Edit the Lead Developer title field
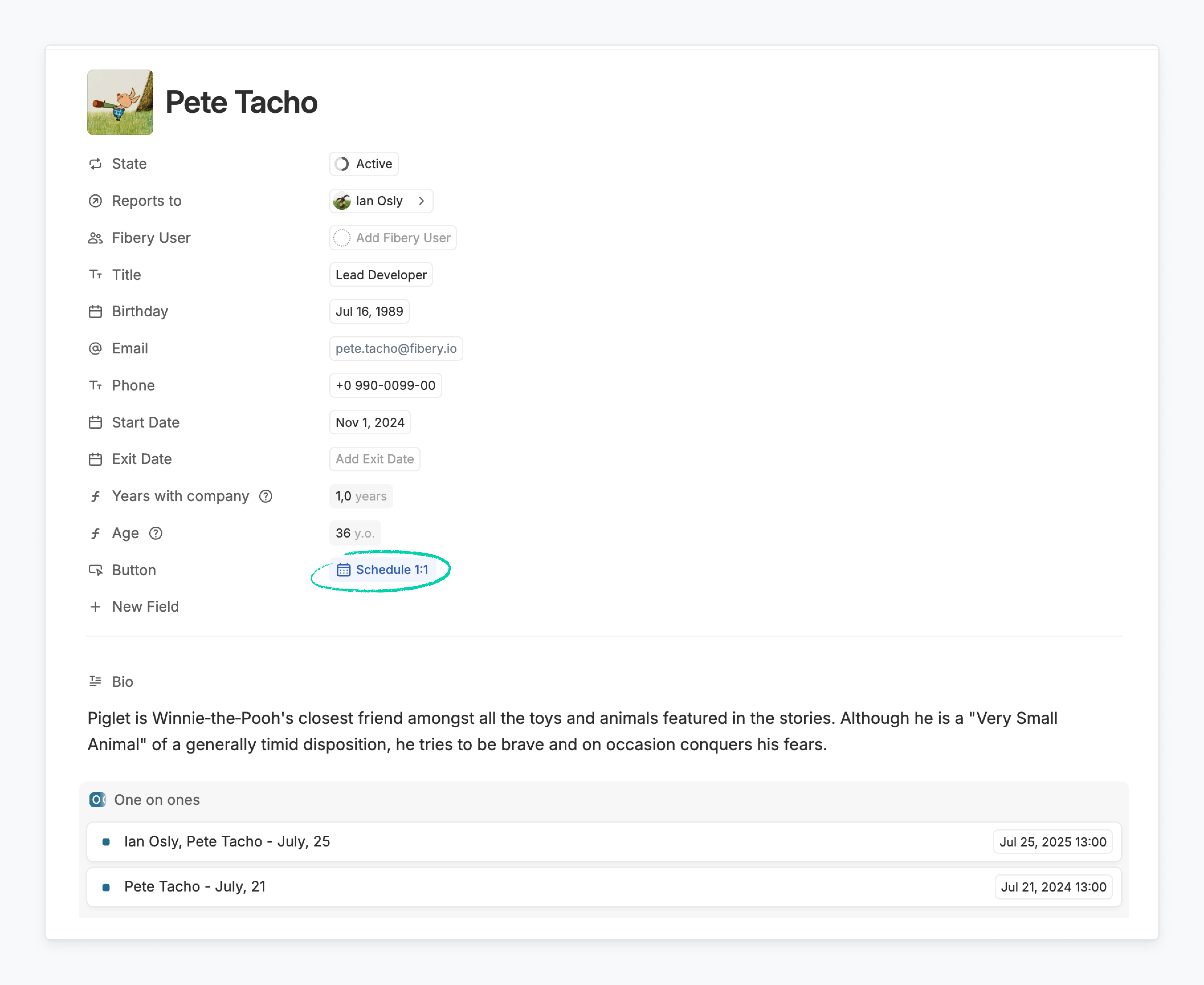 [381, 275]
